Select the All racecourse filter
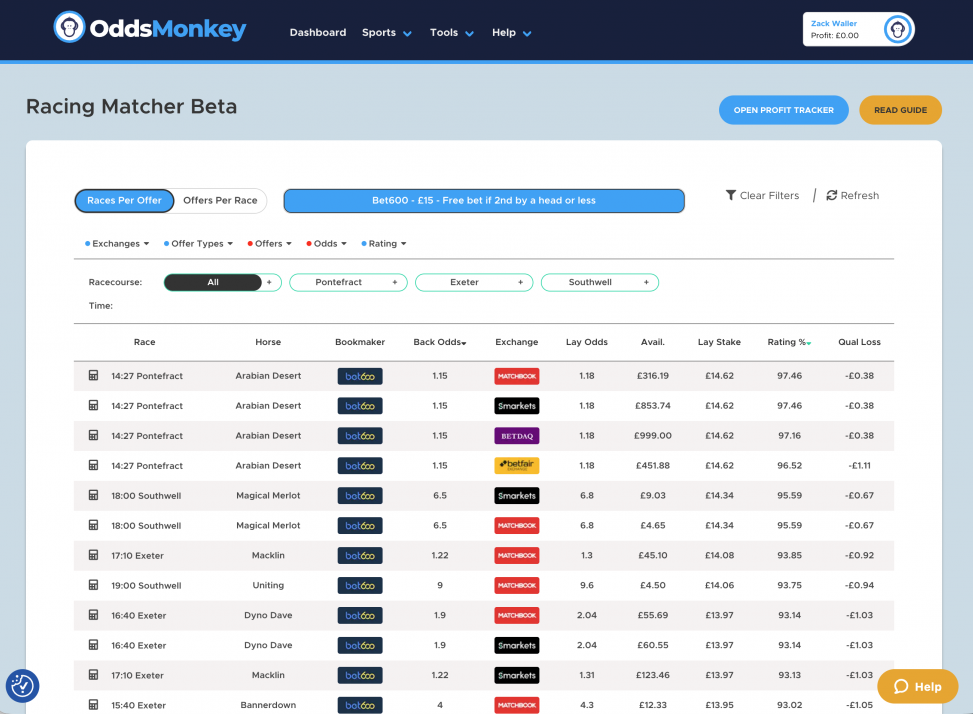 [x=213, y=282]
